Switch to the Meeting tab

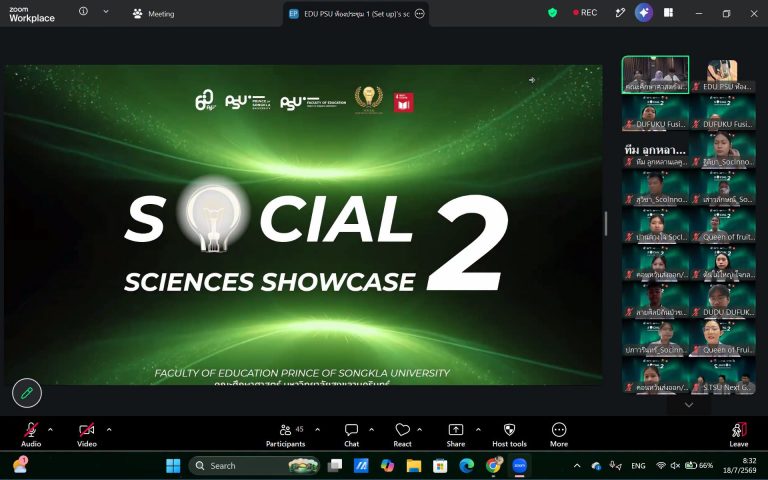tap(153, 14)
